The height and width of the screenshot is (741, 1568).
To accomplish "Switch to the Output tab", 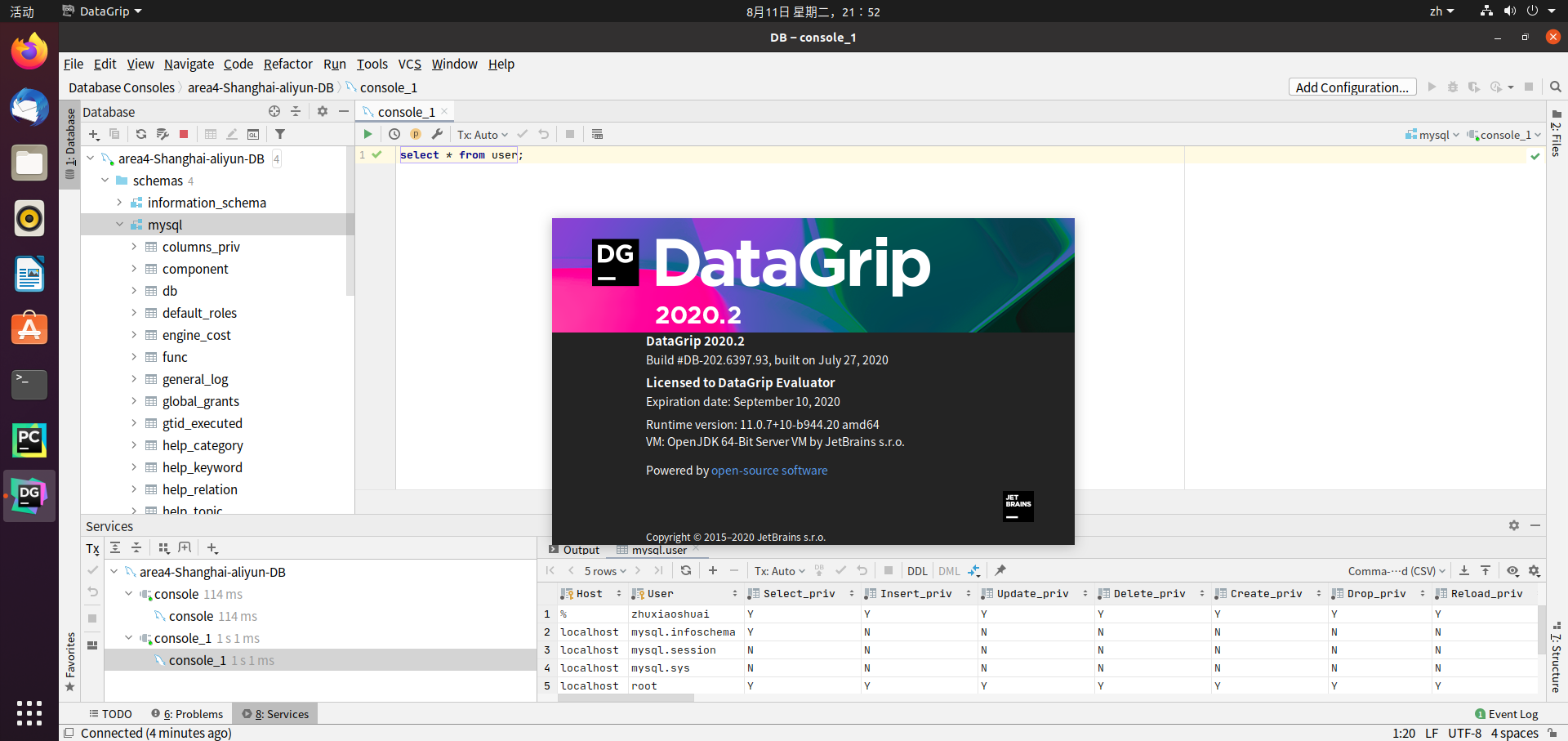I will pyautogui.click(x=574, y=550).
